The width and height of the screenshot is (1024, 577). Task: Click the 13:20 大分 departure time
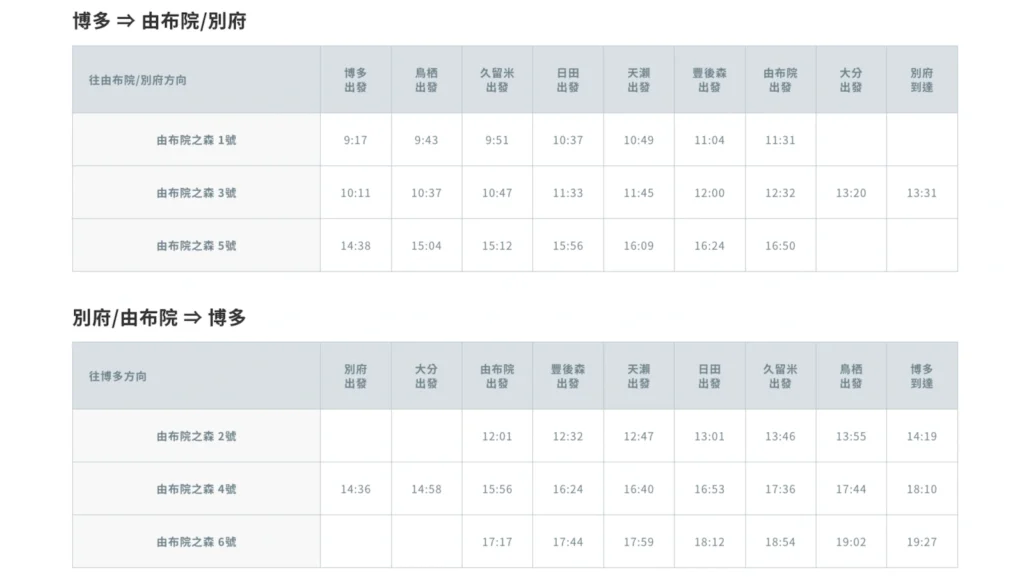tap(850, 193)
